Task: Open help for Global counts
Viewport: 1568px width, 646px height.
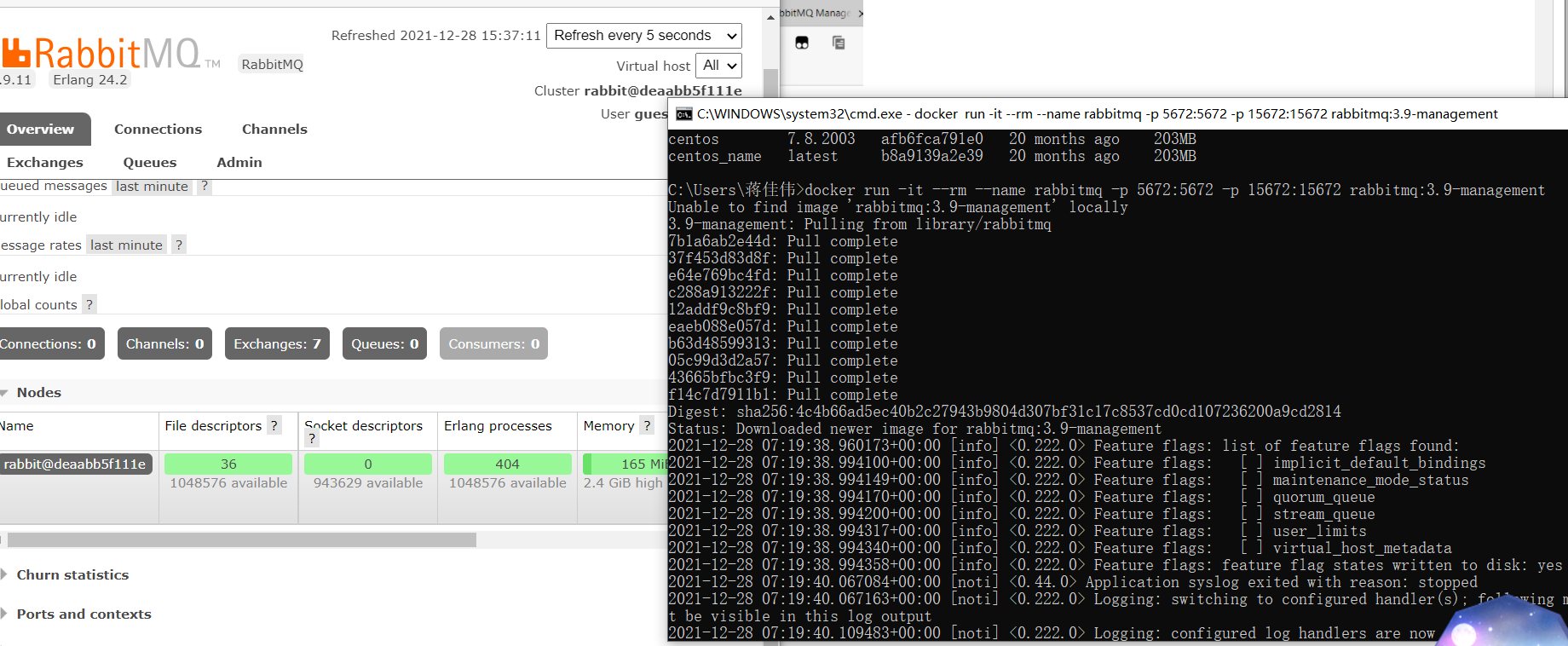Action: coord(89,305)
